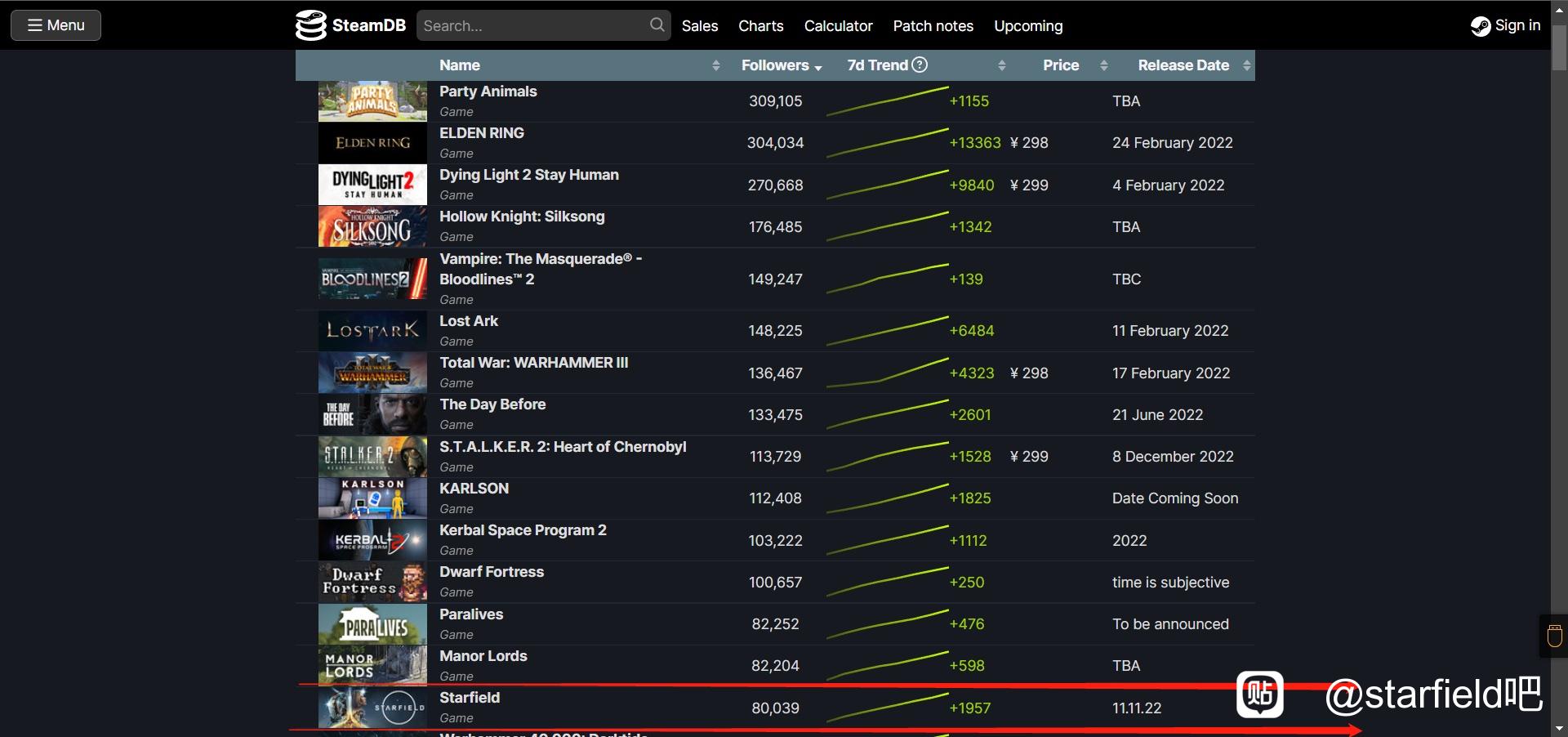Click the Sign in link
Viewport: 1568px width, 737px height.
coord(1517,25)
